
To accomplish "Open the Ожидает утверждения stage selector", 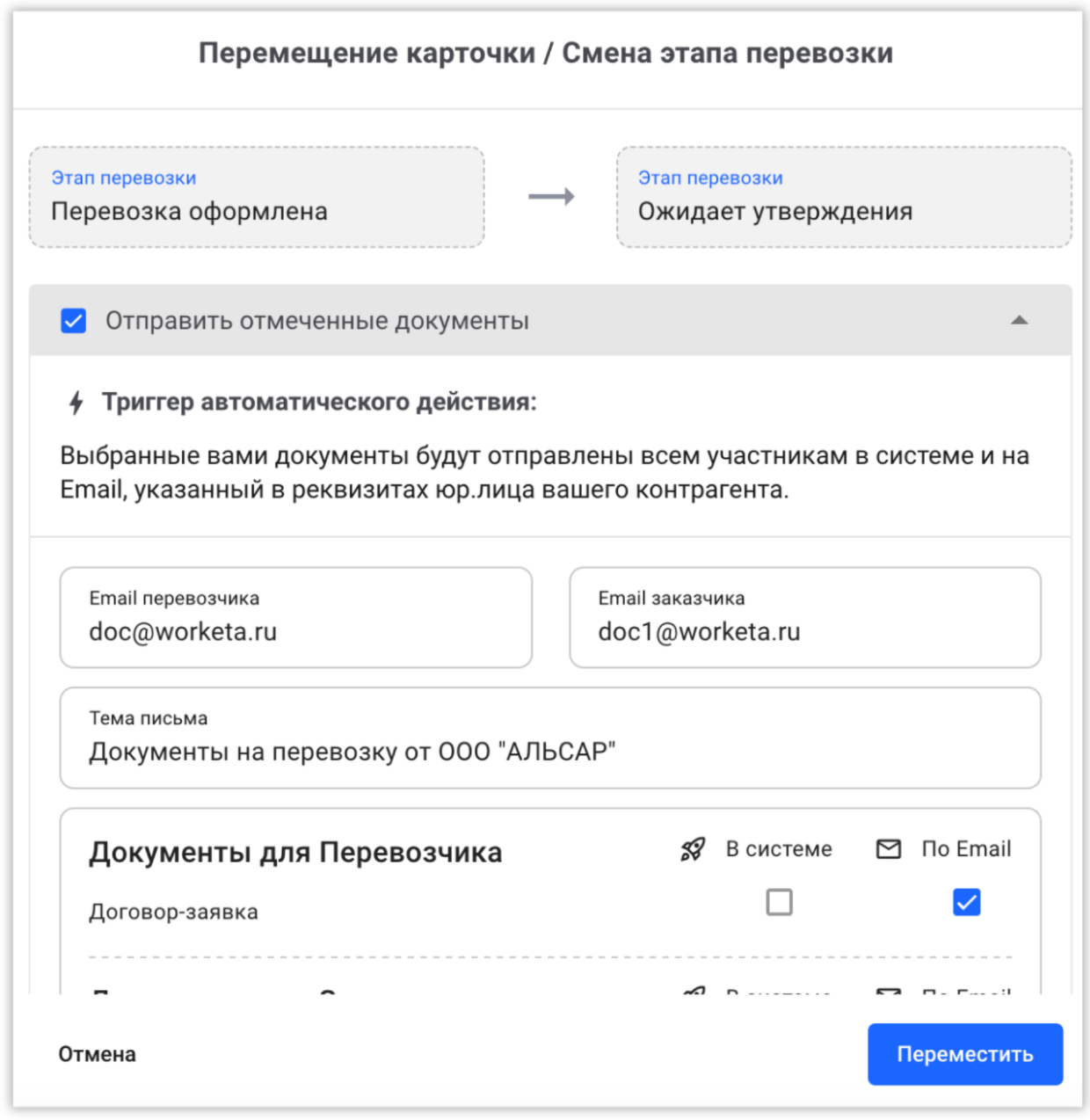I will pyautogui.click(x=843, y=195).
